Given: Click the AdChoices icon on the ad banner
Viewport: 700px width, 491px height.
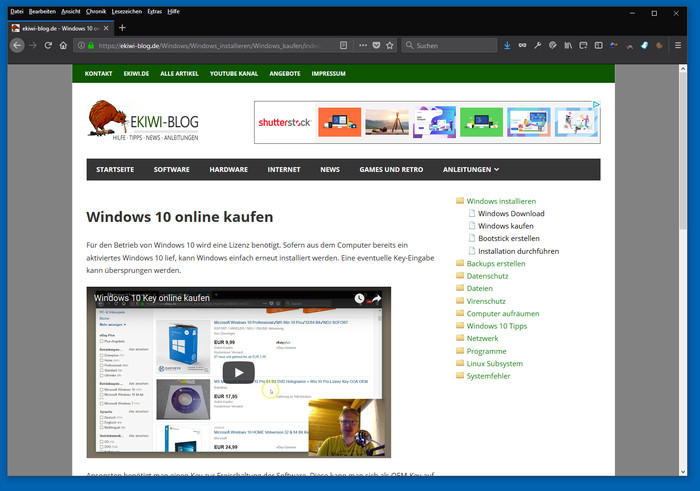Looking at the screenshot, I should 596,104.
